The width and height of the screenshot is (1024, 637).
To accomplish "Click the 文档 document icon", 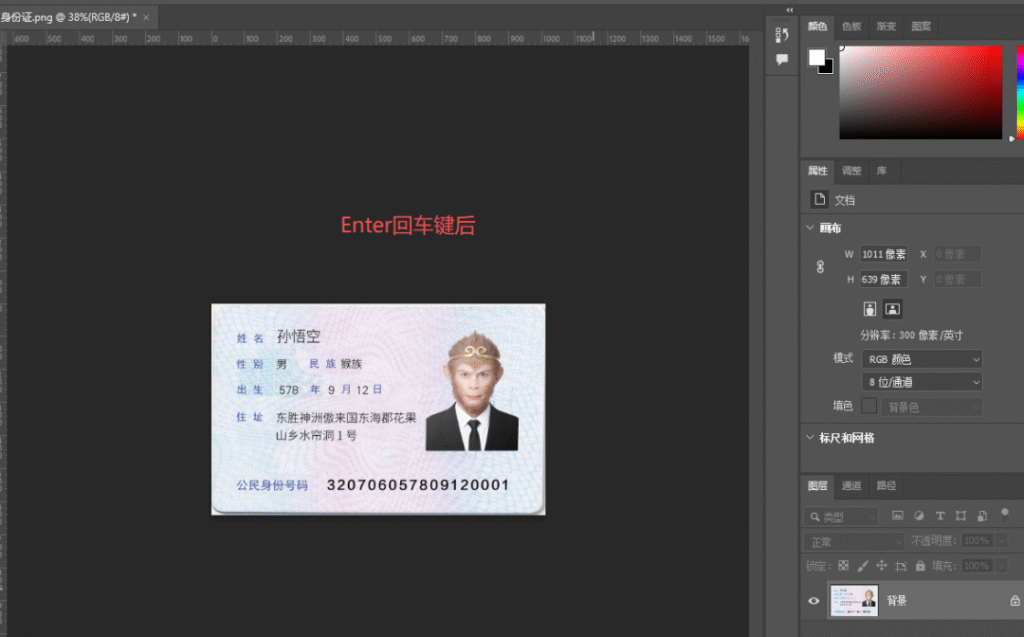I will [819, 199].
